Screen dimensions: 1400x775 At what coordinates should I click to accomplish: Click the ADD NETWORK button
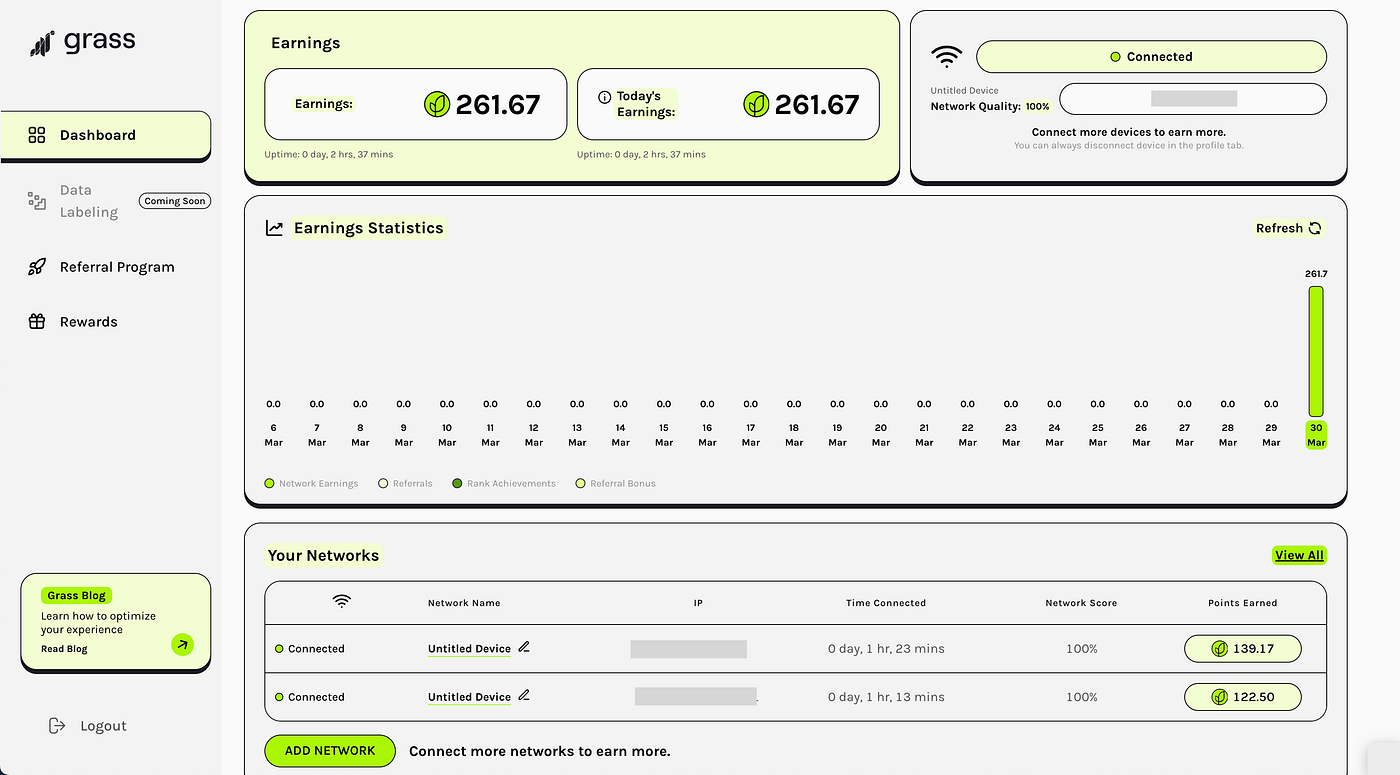(x=330, y=751)
